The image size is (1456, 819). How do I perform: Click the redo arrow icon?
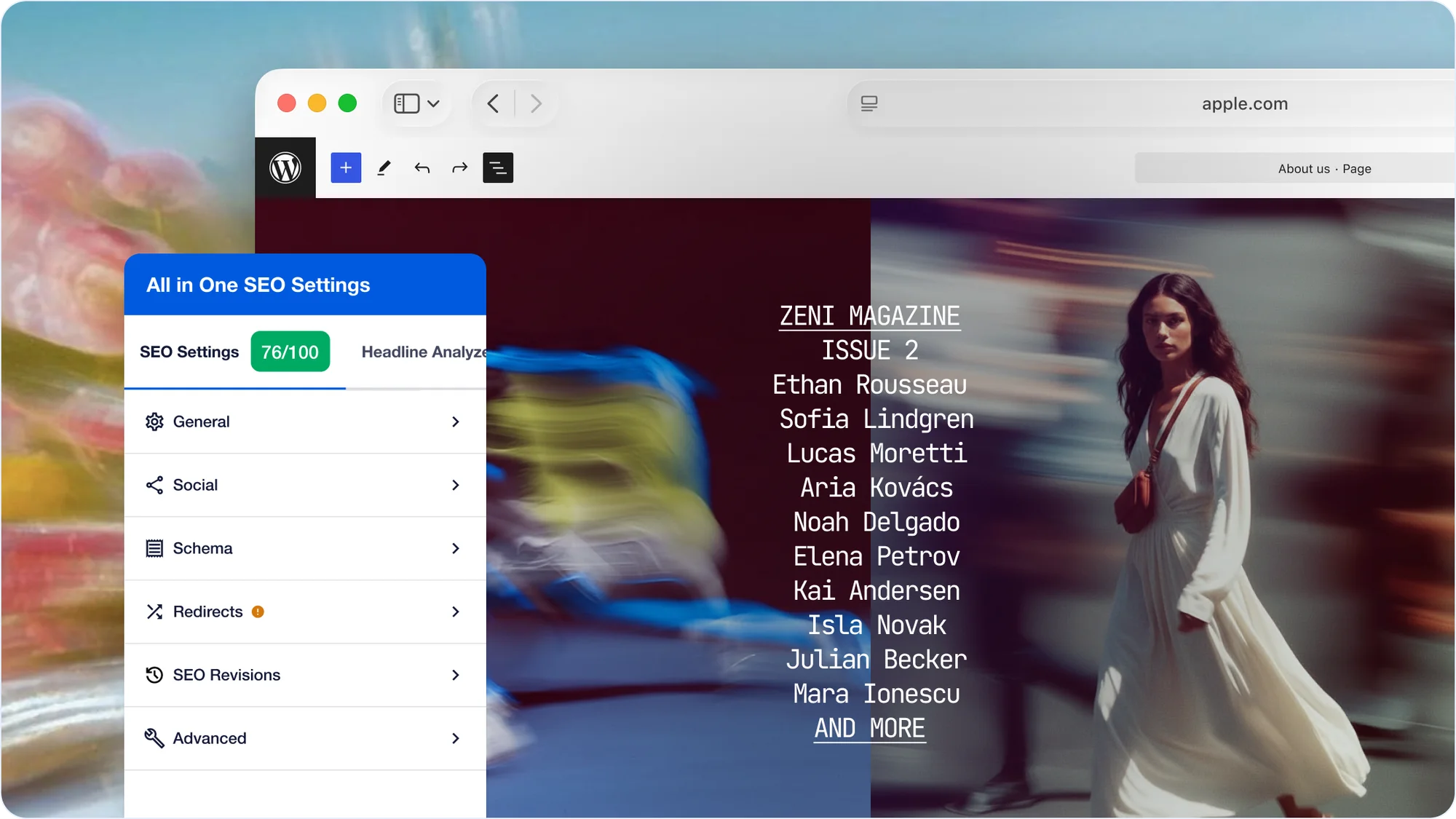[459, 168]
